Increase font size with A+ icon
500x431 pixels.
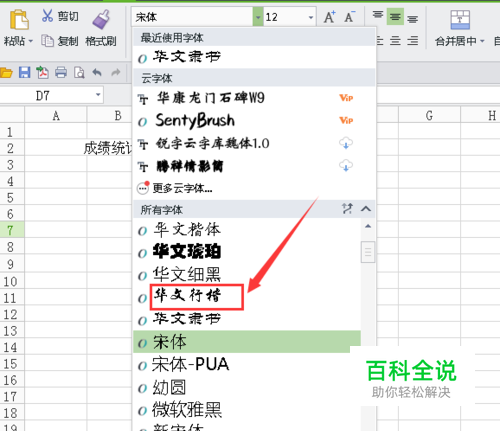point(329,17)
